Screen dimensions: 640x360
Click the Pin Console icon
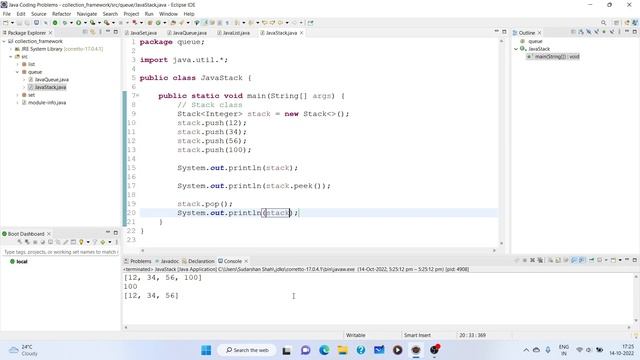[x=591, y=260]
